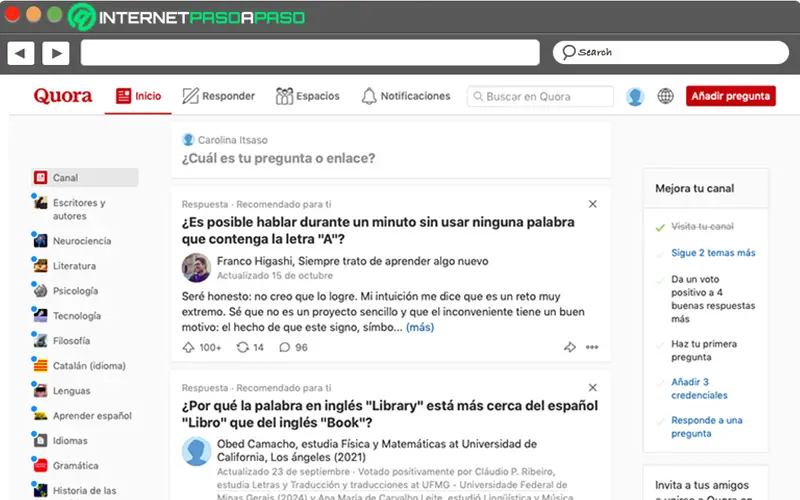Image resolution: width=800 pixels, height=500 pixels.
Task: Open the question about speaking without letter "A"
Action: click(x=378, y=231)
